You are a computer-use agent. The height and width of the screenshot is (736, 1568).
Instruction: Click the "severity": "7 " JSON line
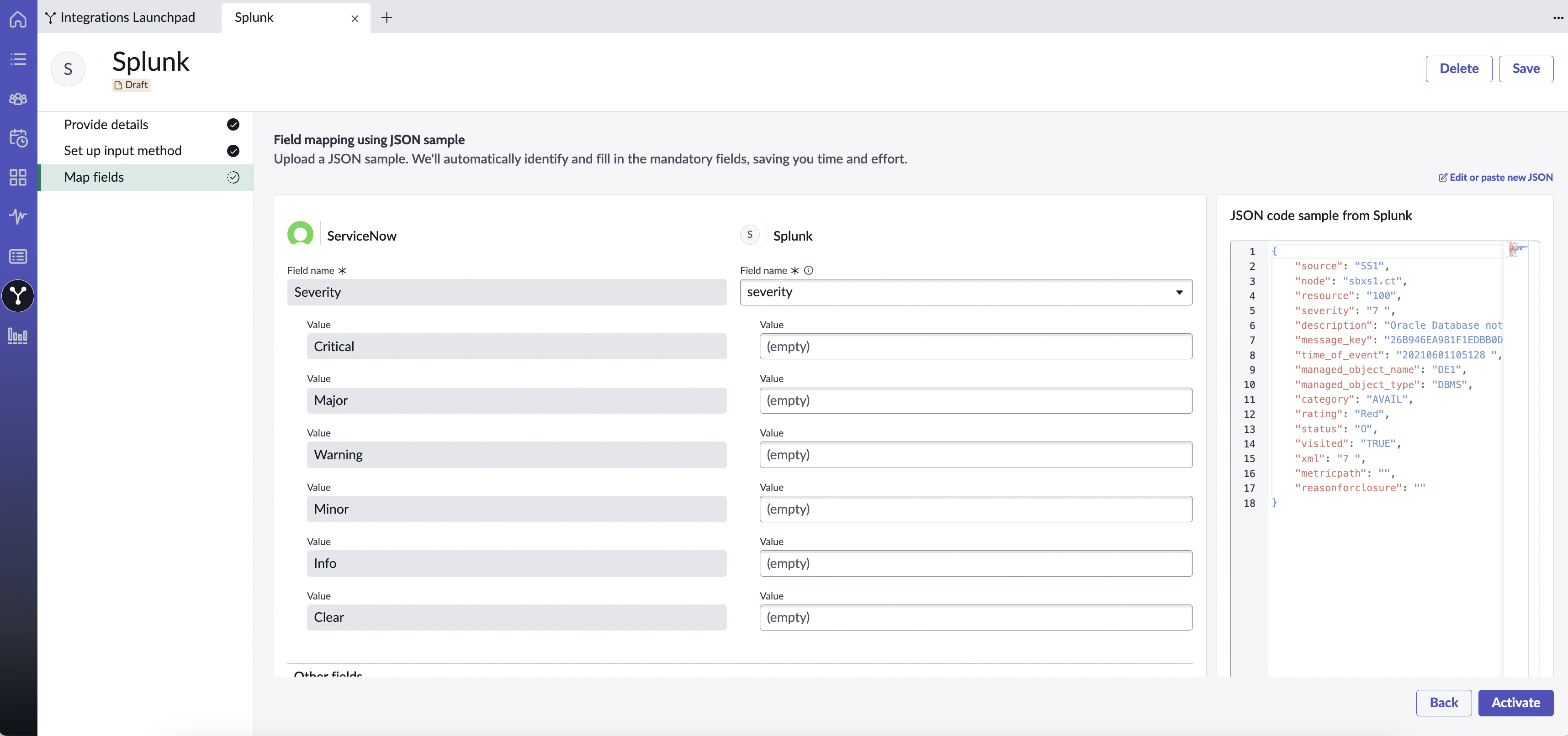pyautogui.click(x=1344, y=311)
